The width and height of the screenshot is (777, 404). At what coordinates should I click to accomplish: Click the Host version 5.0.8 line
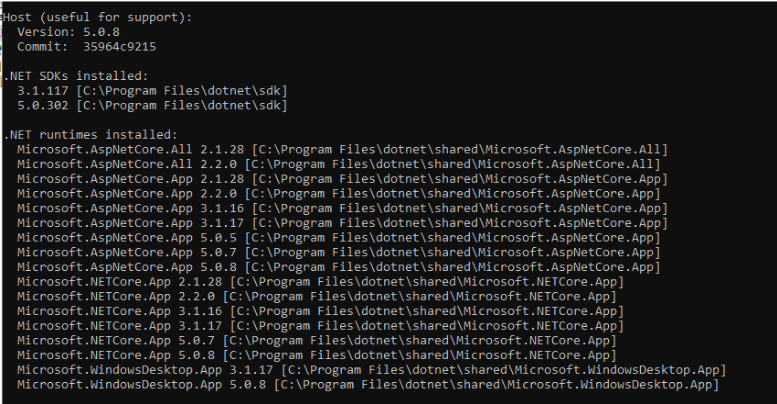pos(68,32)
